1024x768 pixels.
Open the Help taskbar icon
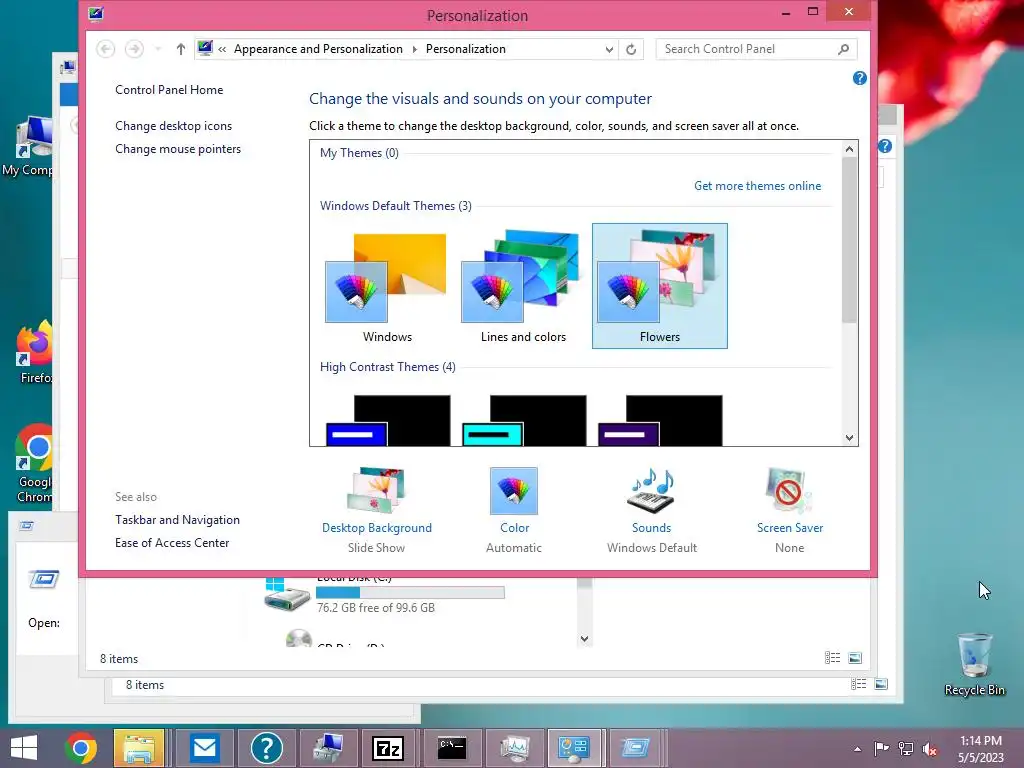tap(266, 748)
